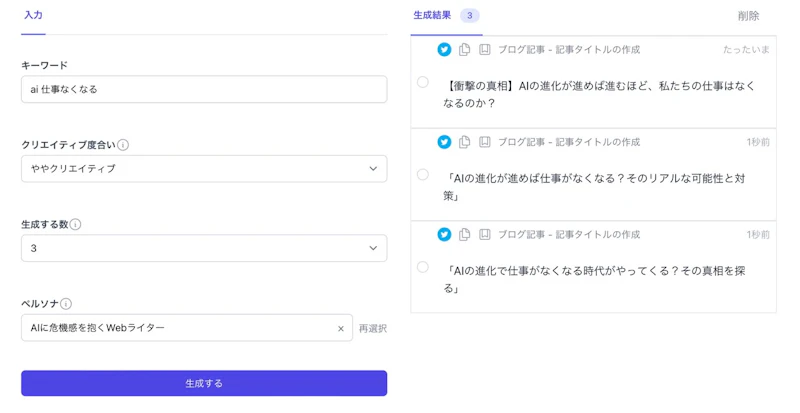Clear the selected persona with the × icon
Image resolution: width=800 pixels, height=413 pixels.
click(x=340, y=328)
